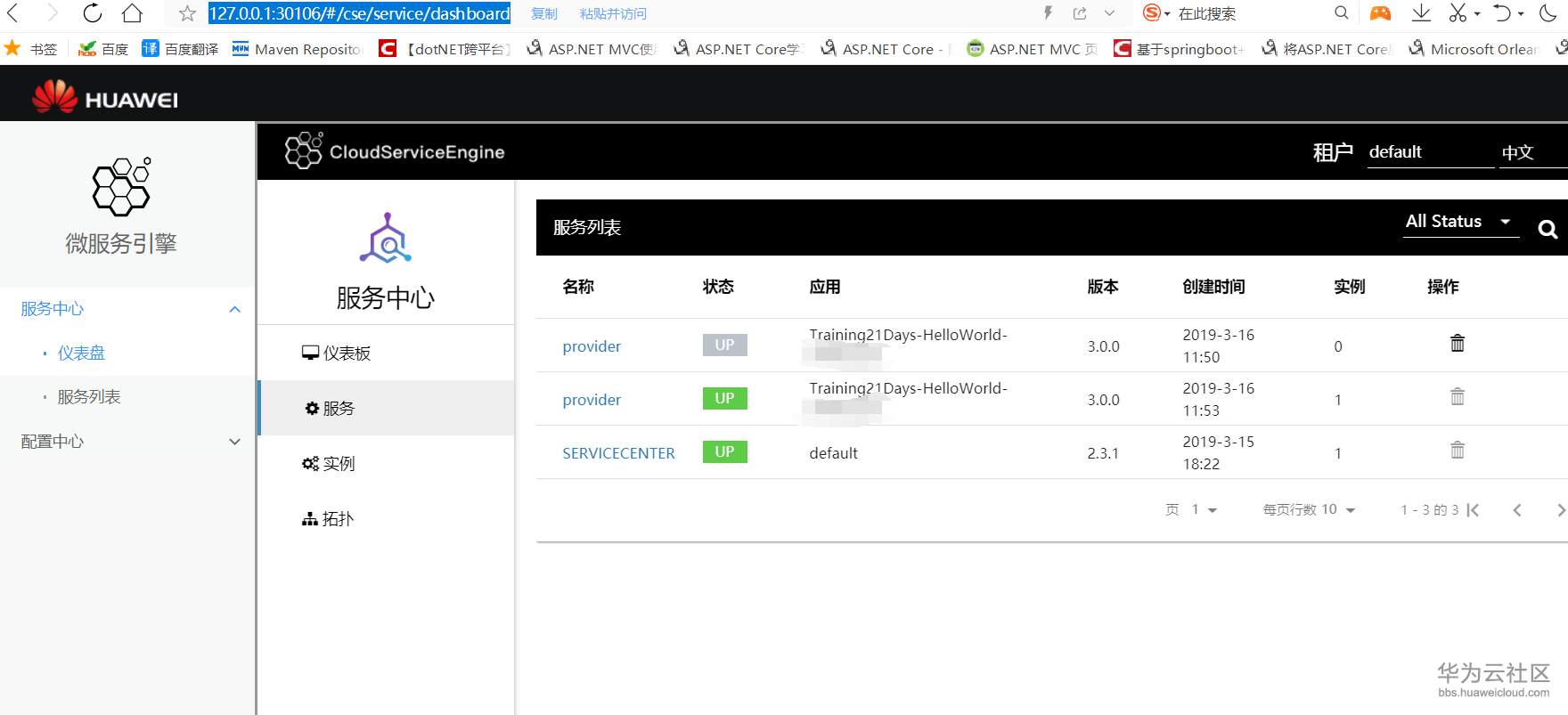Select 服务列表 in the left sidebar
Screen dimensions: 1568x715
coord(89,397)
